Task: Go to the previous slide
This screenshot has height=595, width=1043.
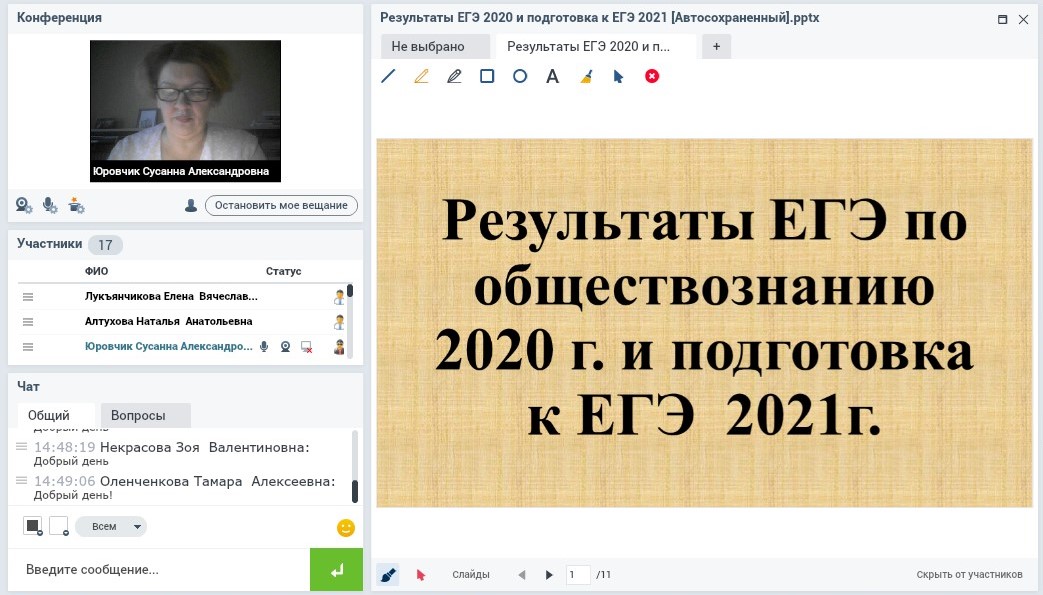Action: point(522,574)
